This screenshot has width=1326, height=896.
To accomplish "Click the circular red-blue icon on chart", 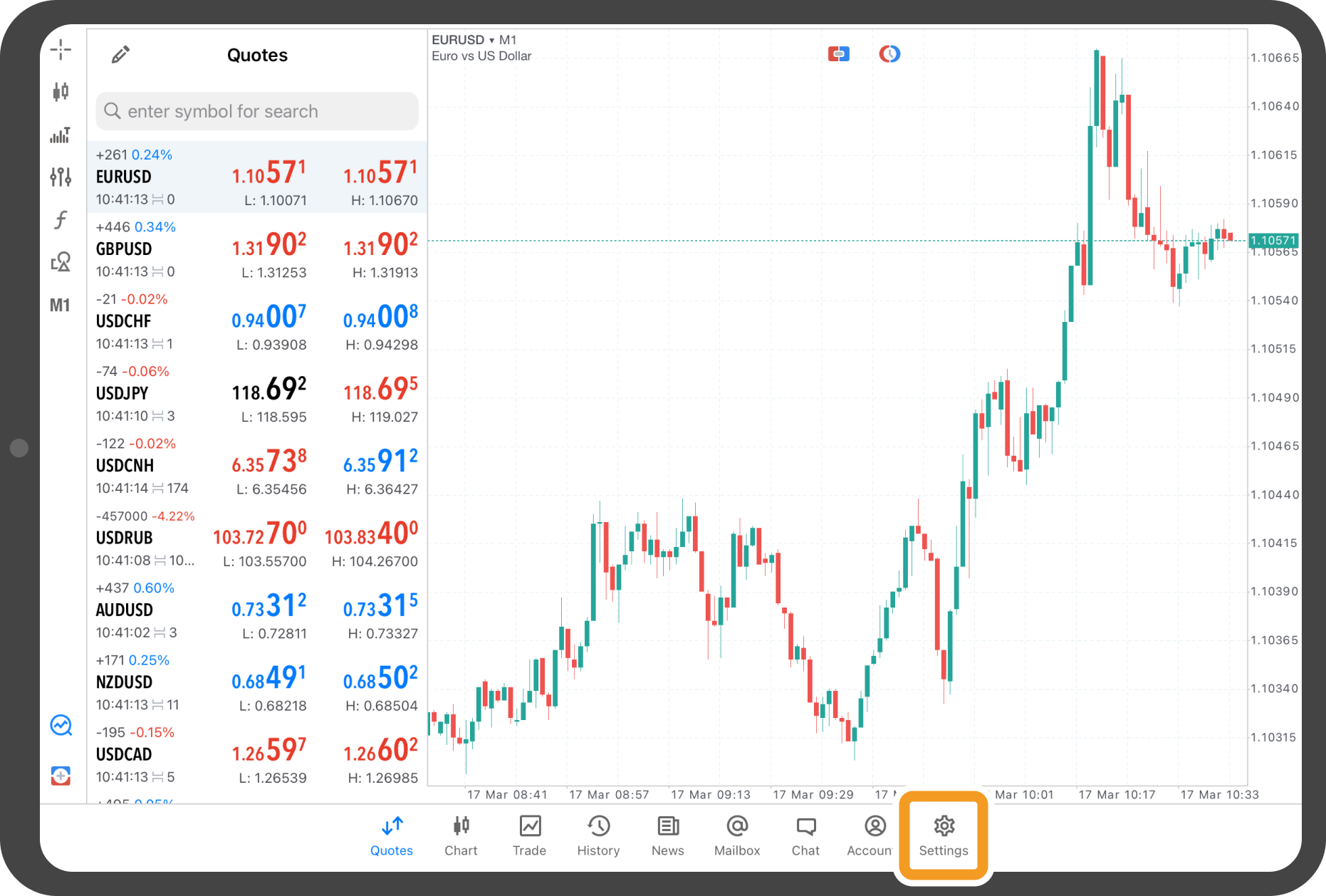I will click(x=889, y=54).
